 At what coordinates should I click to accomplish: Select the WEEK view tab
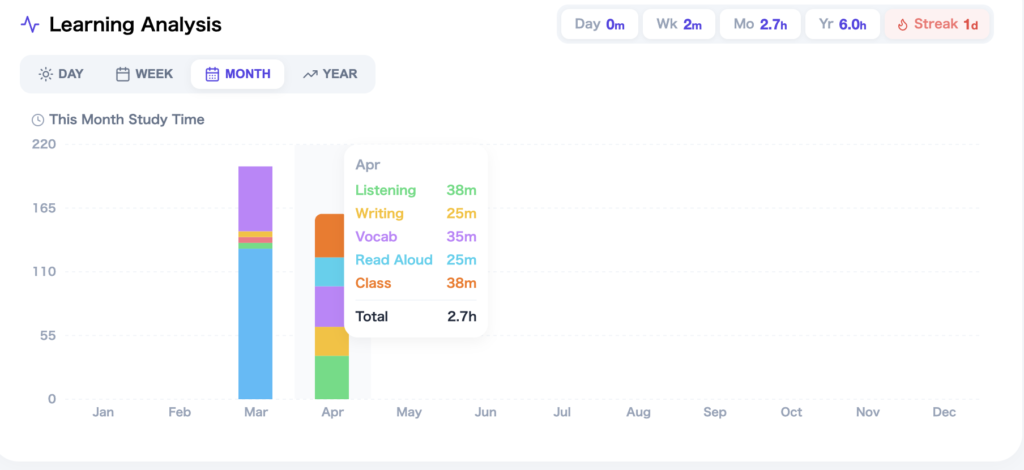(145, 74)
